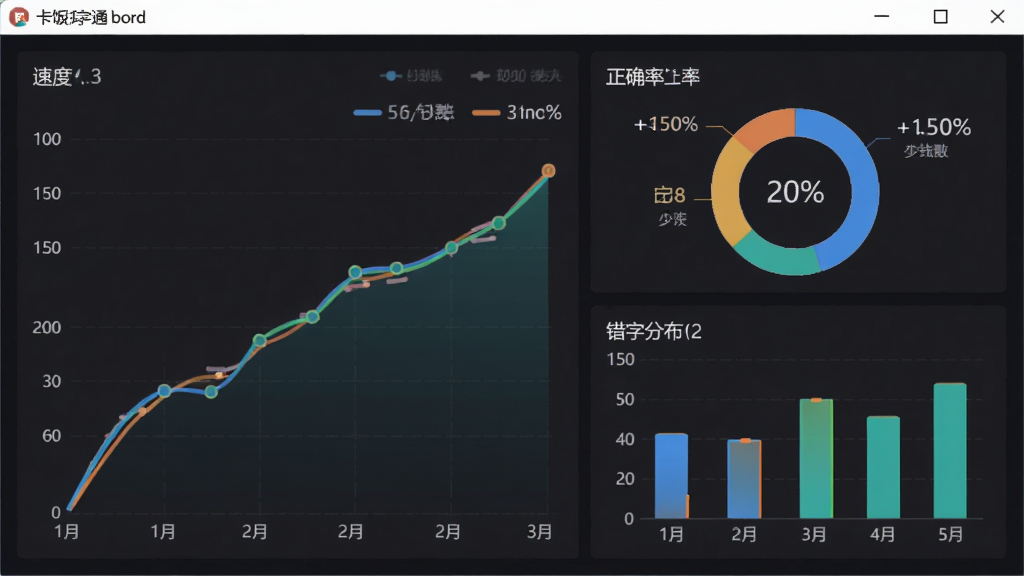Click the 100 y-axis label on the line chart
Screen dimensions: 1024x576
[47, 139]
